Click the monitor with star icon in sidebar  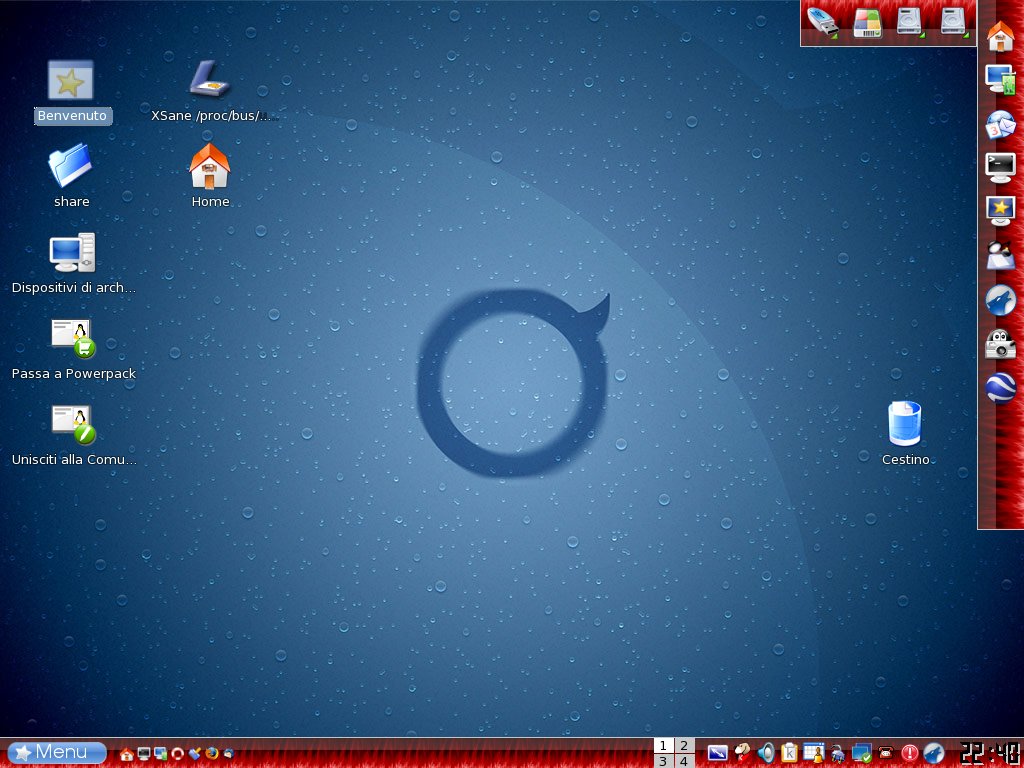[x=1000, y=211]
